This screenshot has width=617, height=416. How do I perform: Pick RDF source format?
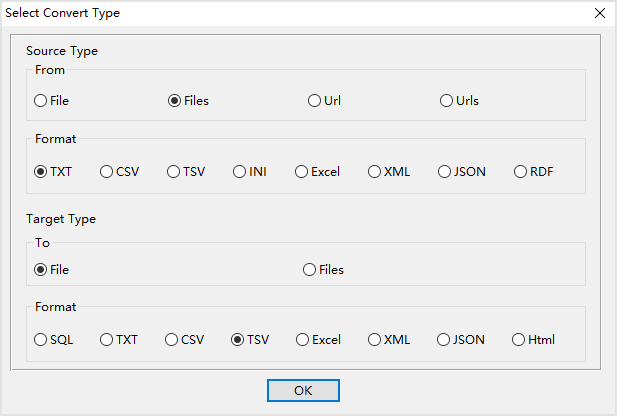pos(521,171)
